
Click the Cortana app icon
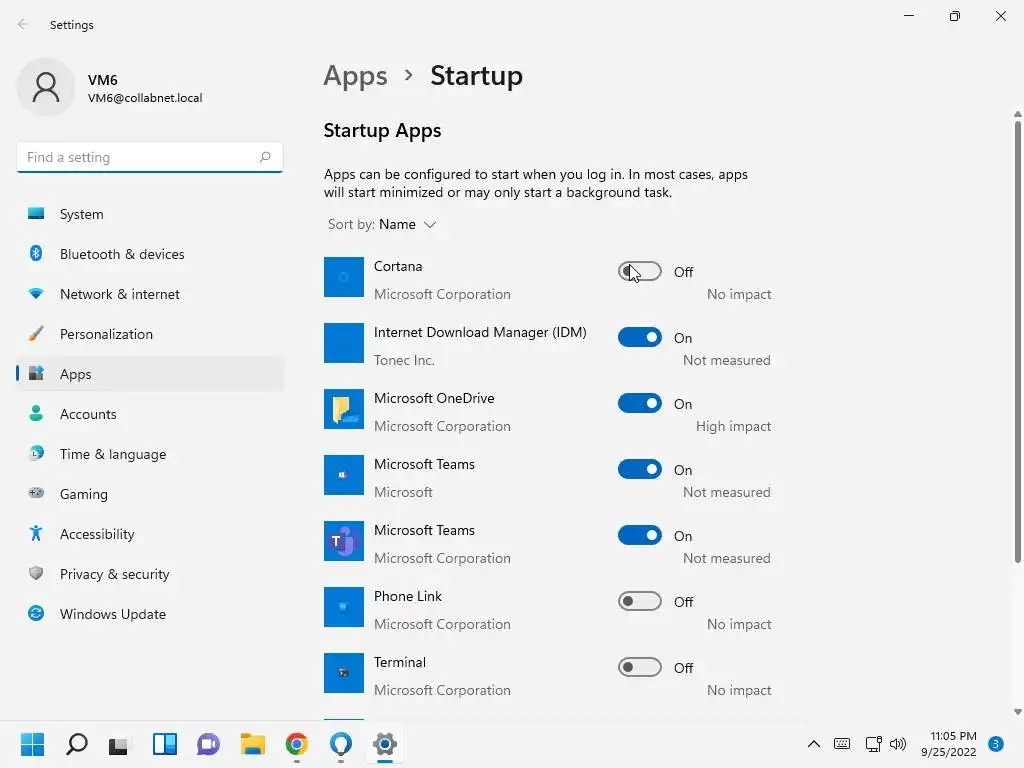point(344,277)
